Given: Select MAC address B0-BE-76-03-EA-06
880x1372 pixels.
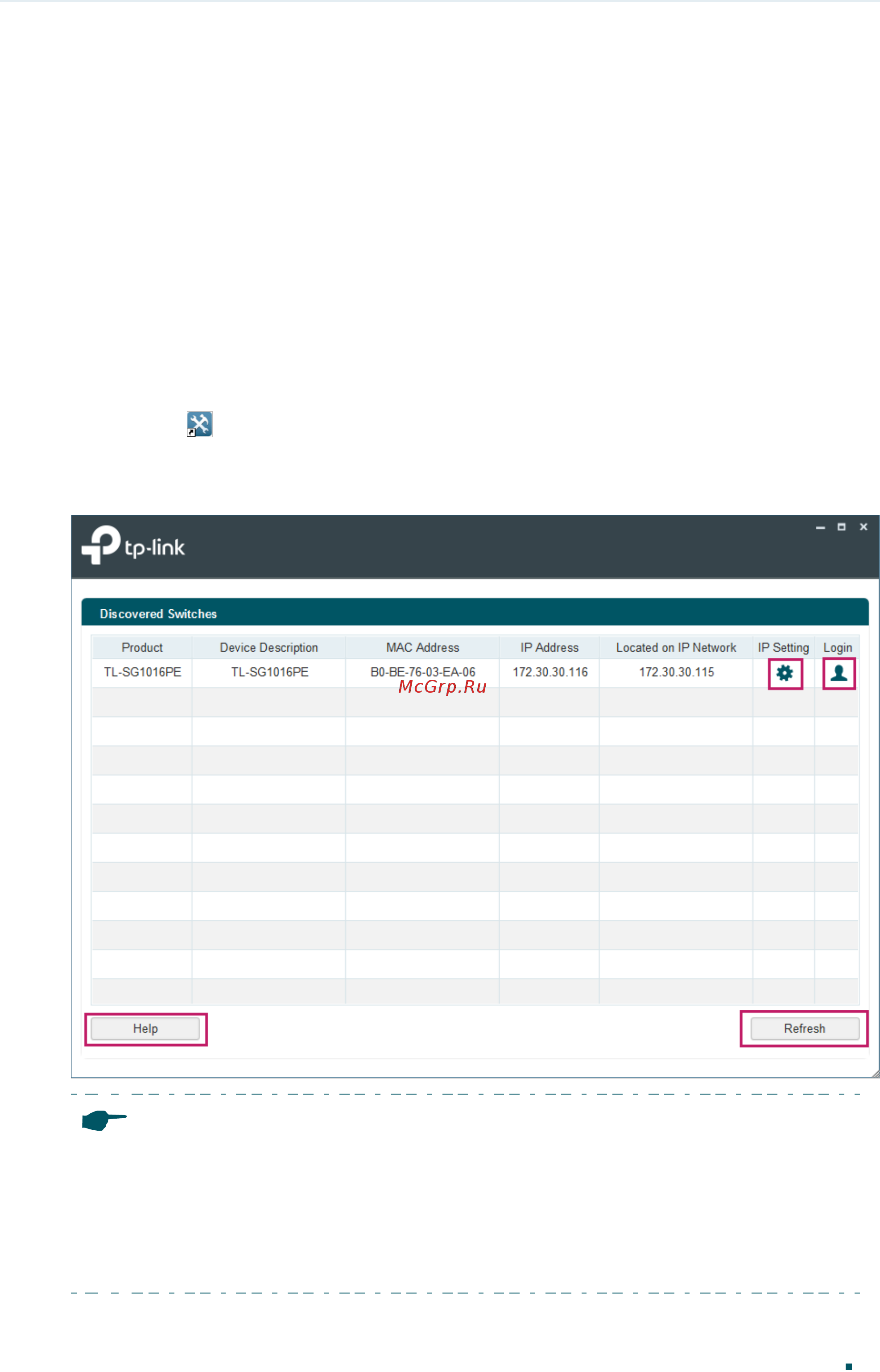Looking at the screenshot, I should point(423,672).
